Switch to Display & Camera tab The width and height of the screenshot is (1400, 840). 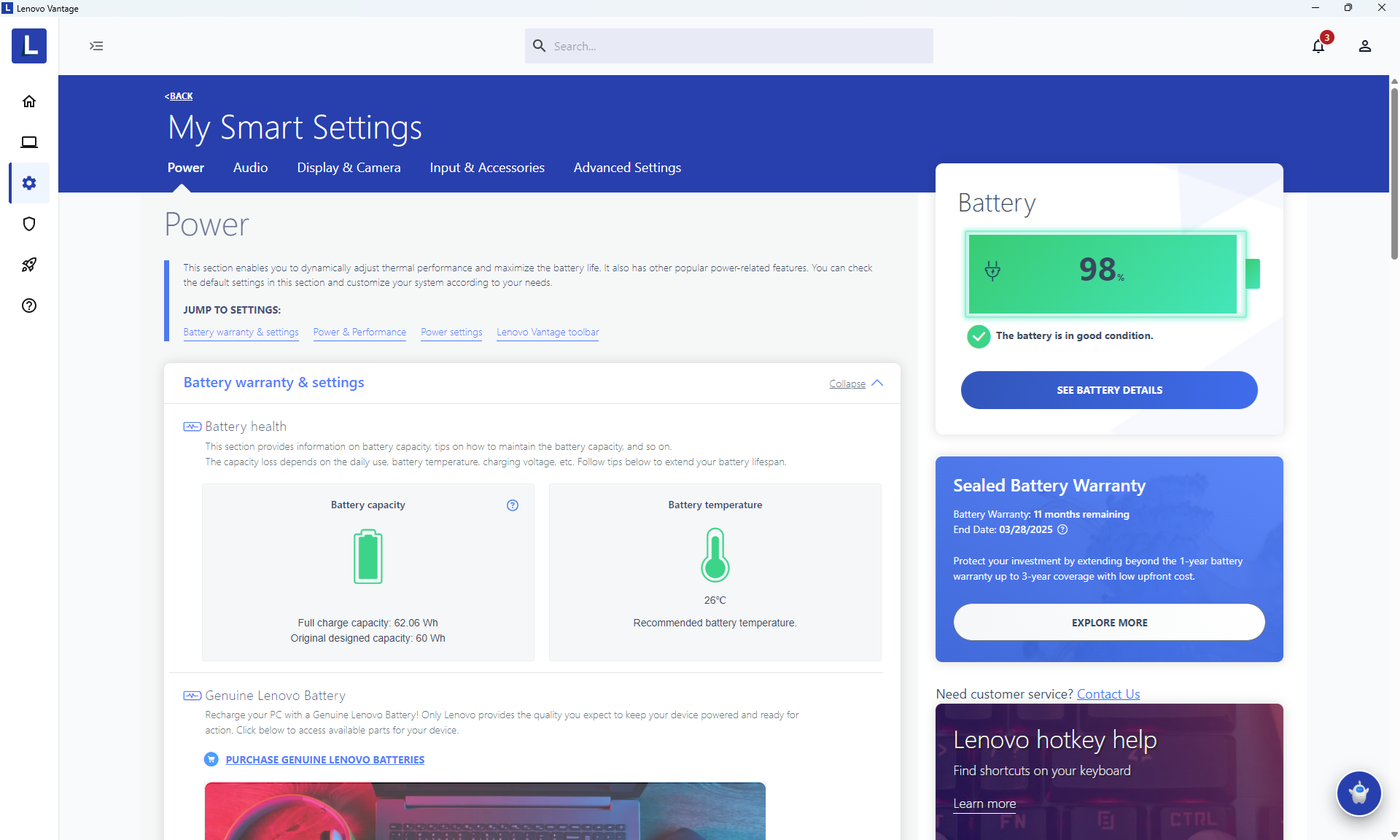[349, 168]
